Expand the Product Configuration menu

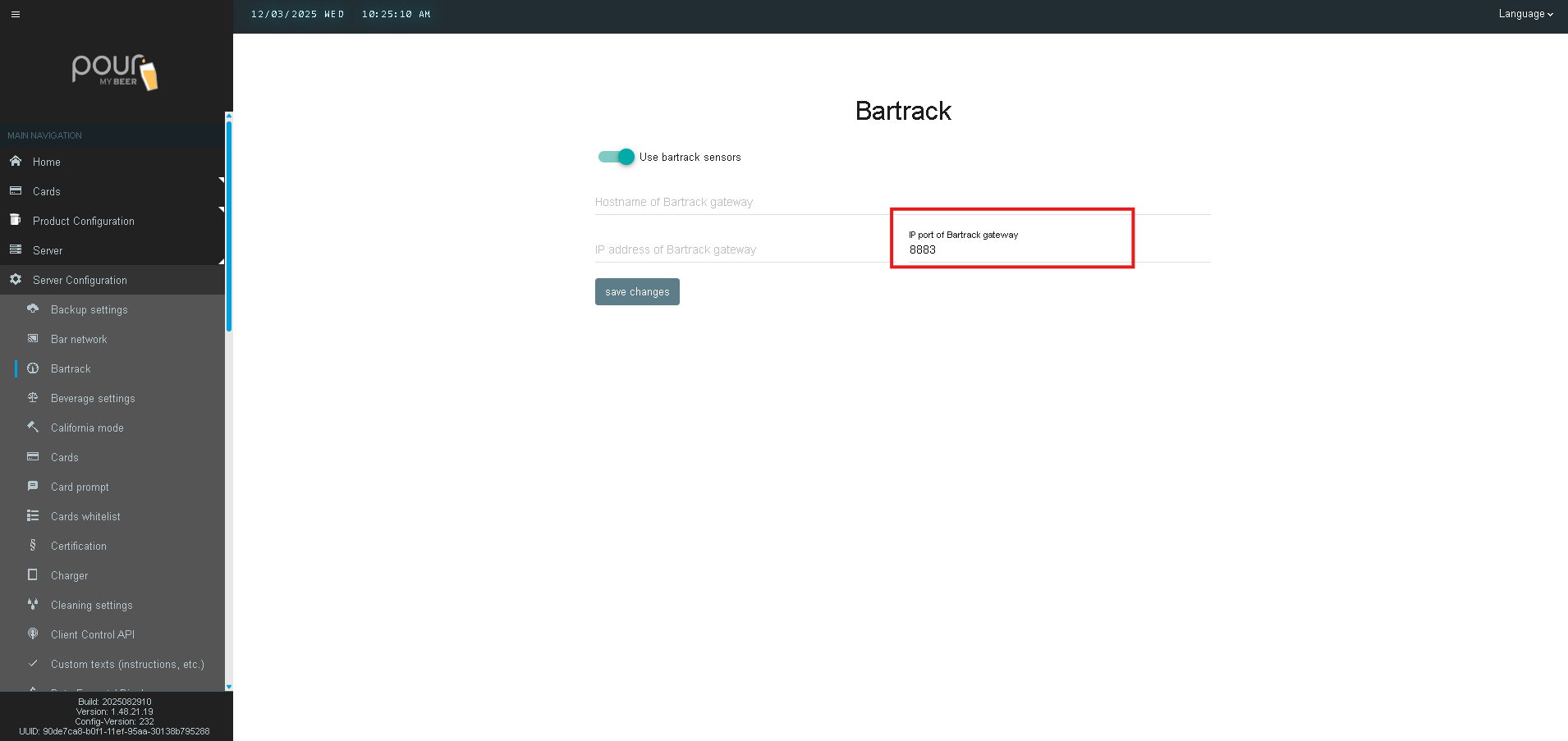83,221
